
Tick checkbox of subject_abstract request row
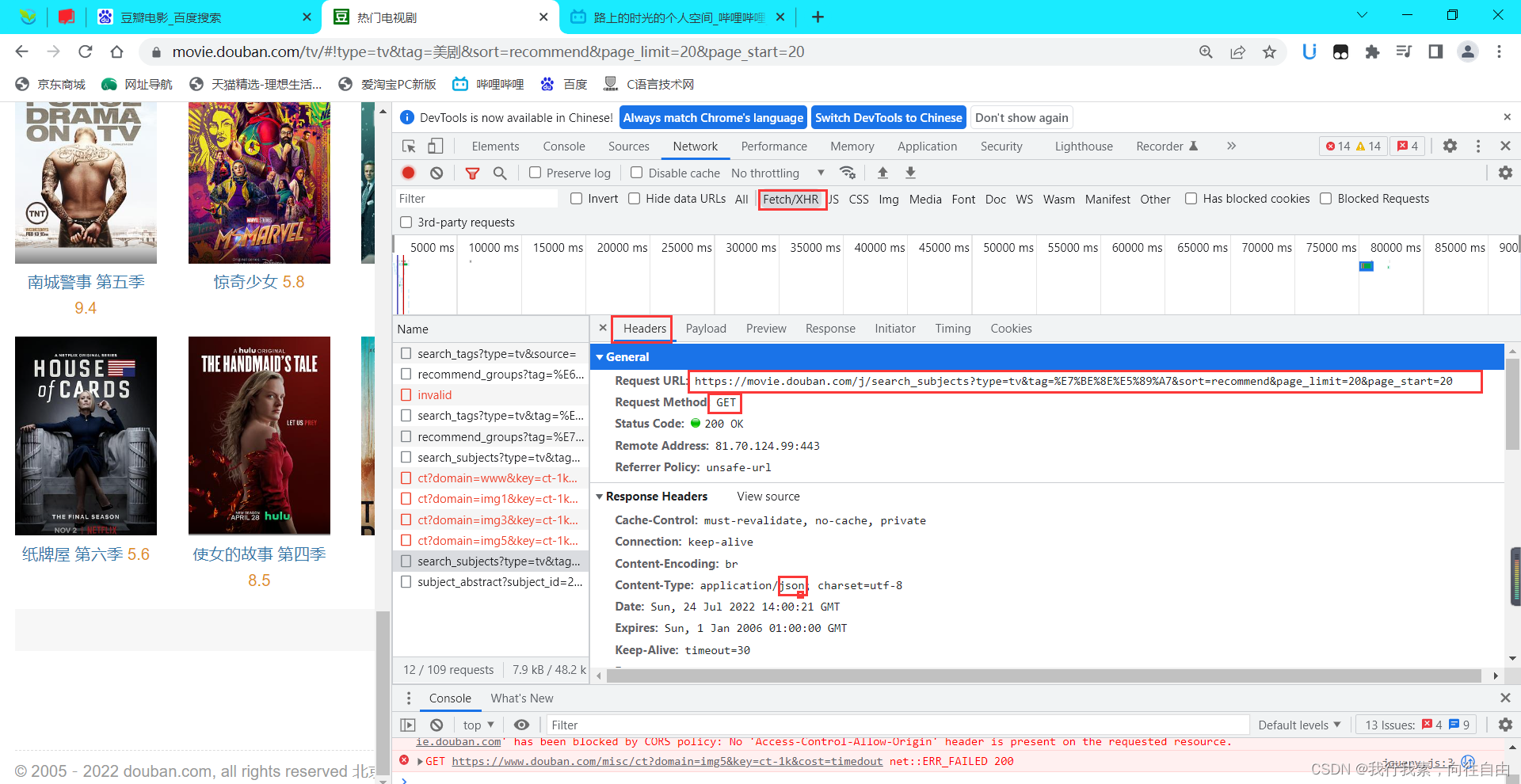[x=406, y=581]
